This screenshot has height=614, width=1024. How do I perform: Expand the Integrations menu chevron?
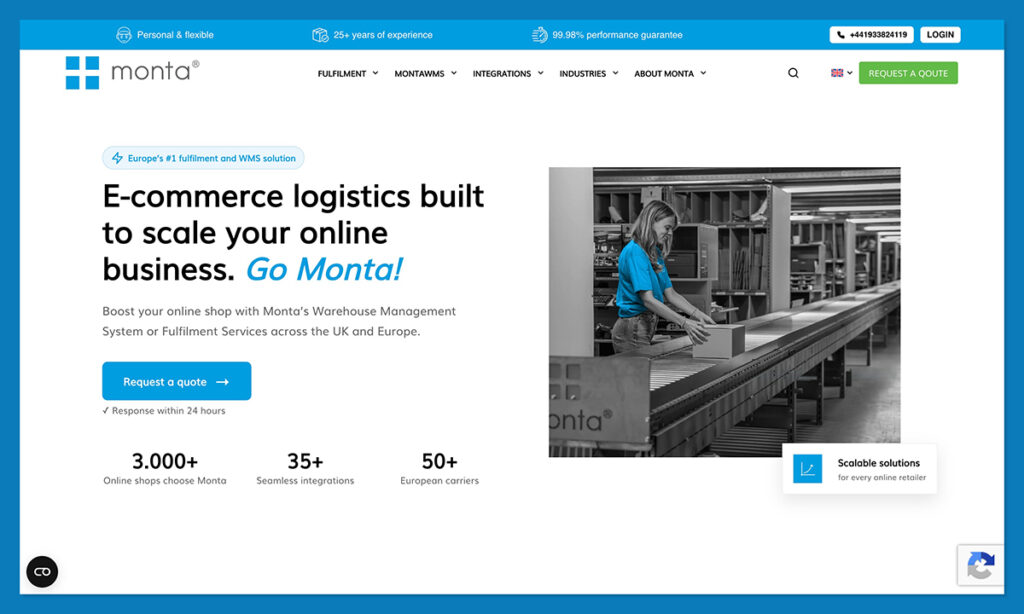click(541, 73)
